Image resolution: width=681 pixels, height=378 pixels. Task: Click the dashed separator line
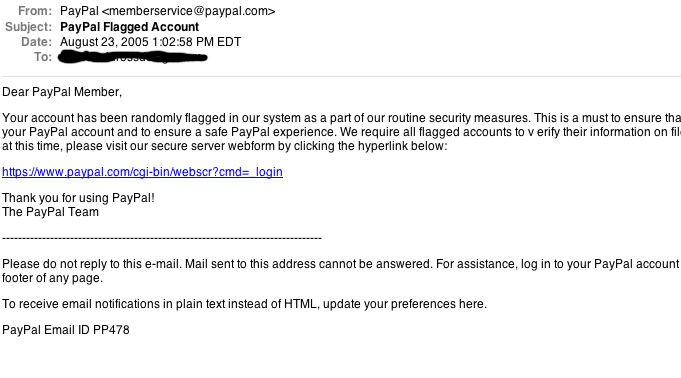pos(162,238)
